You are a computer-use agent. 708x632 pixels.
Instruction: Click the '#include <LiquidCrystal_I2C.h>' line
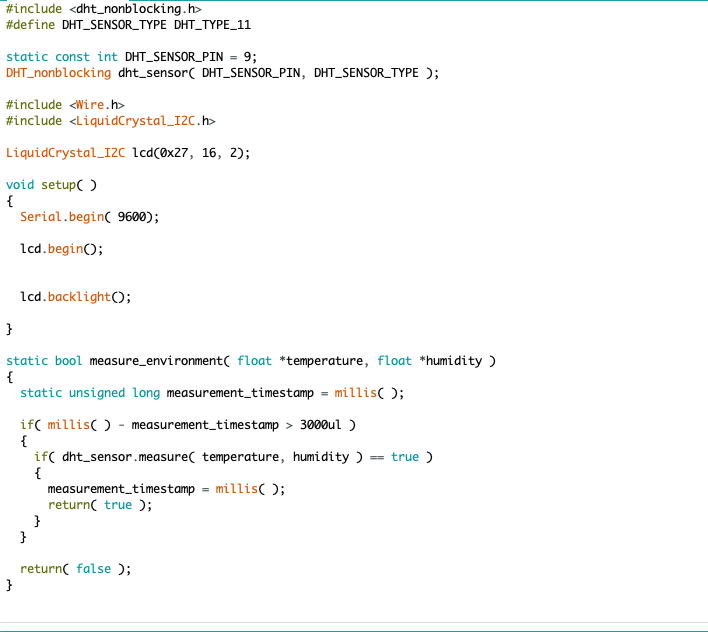tap(111, 121)
